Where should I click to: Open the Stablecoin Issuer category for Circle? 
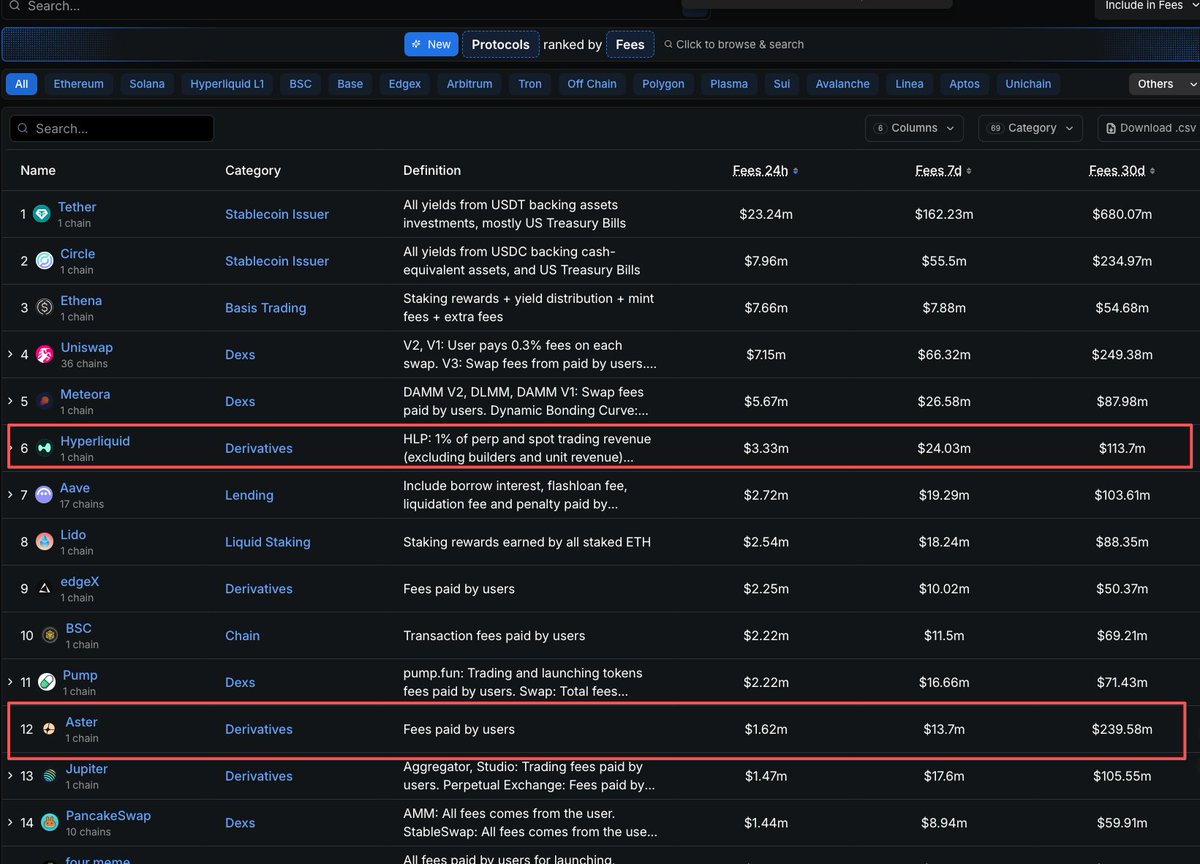point(277,261)
